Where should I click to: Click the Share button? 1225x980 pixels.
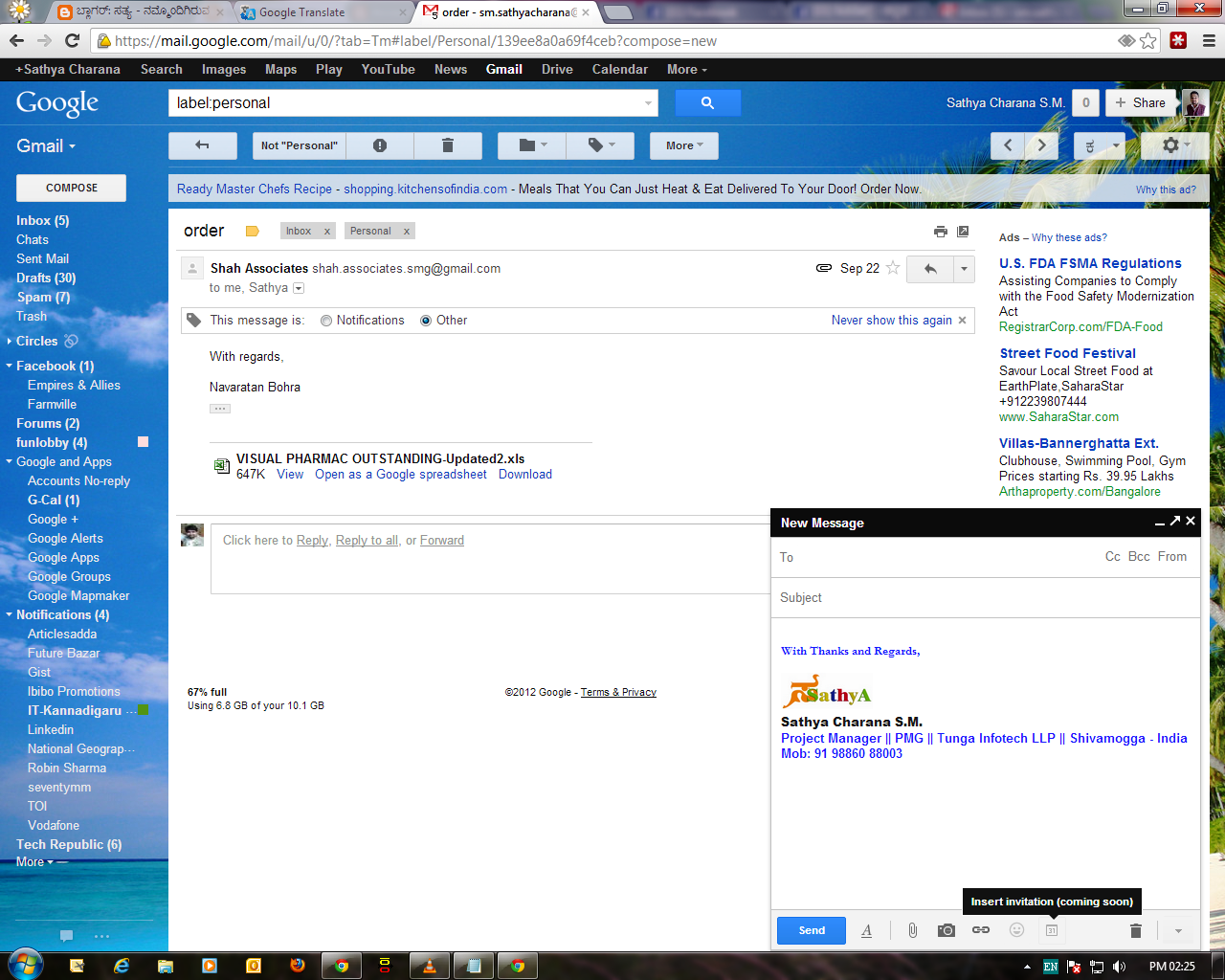[1140, 103]
